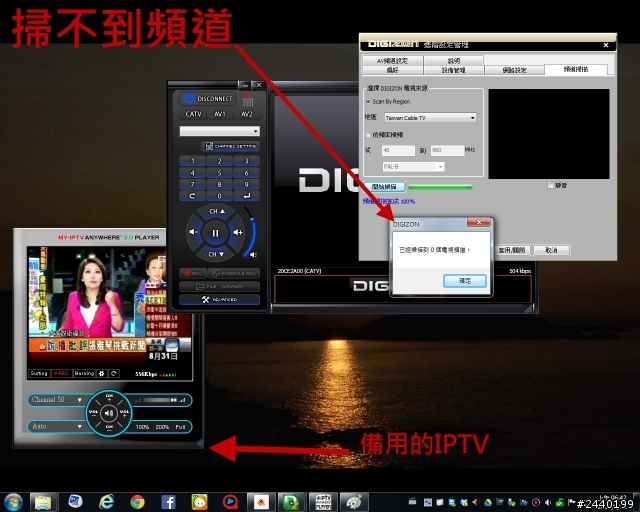Switch to AV頻道設定 tab in settings dialog

click(x=392, y=61)
